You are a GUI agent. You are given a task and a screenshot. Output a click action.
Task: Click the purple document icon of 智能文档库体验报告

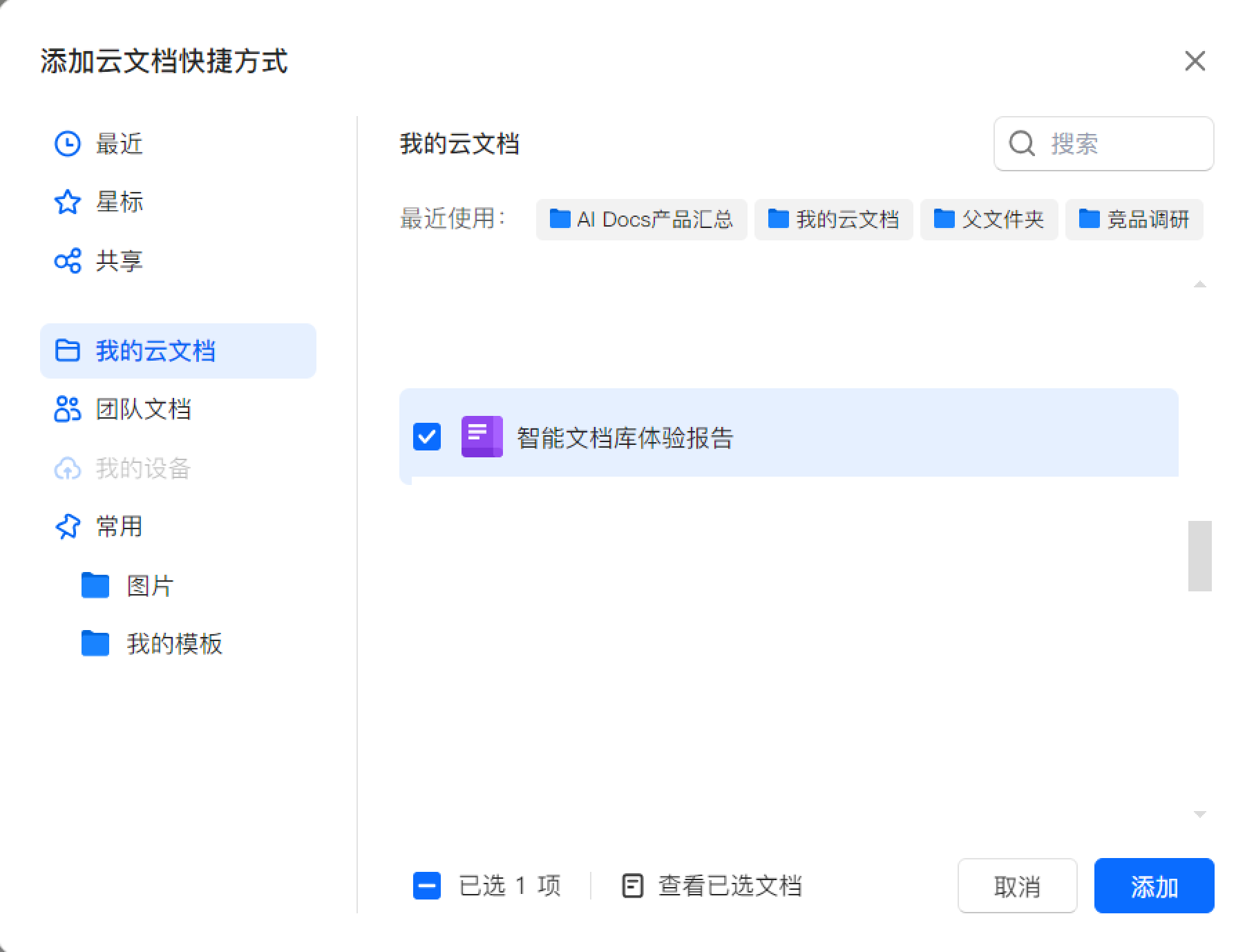[x=482, y=437]
